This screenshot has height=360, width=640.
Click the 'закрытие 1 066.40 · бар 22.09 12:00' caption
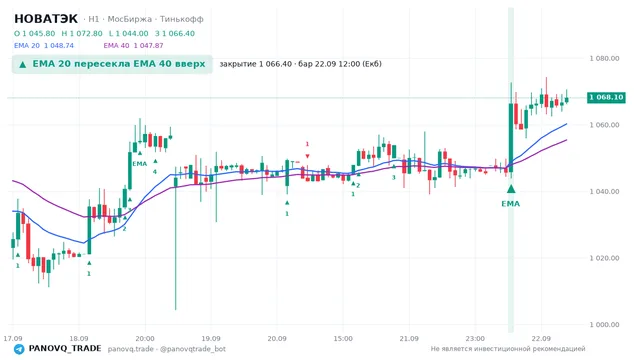pos(300,64)
